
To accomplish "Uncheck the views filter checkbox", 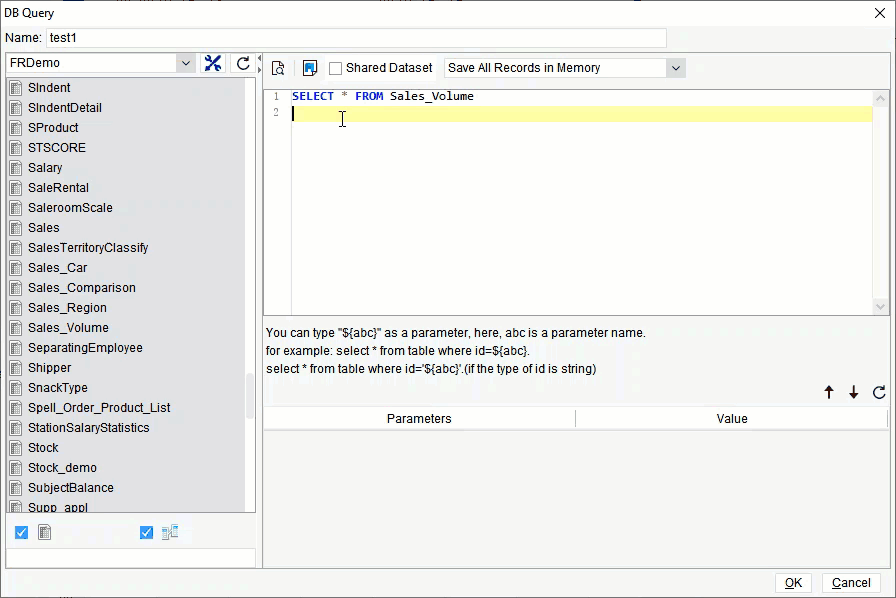I will pyautogui.click(x=146, y=532).
